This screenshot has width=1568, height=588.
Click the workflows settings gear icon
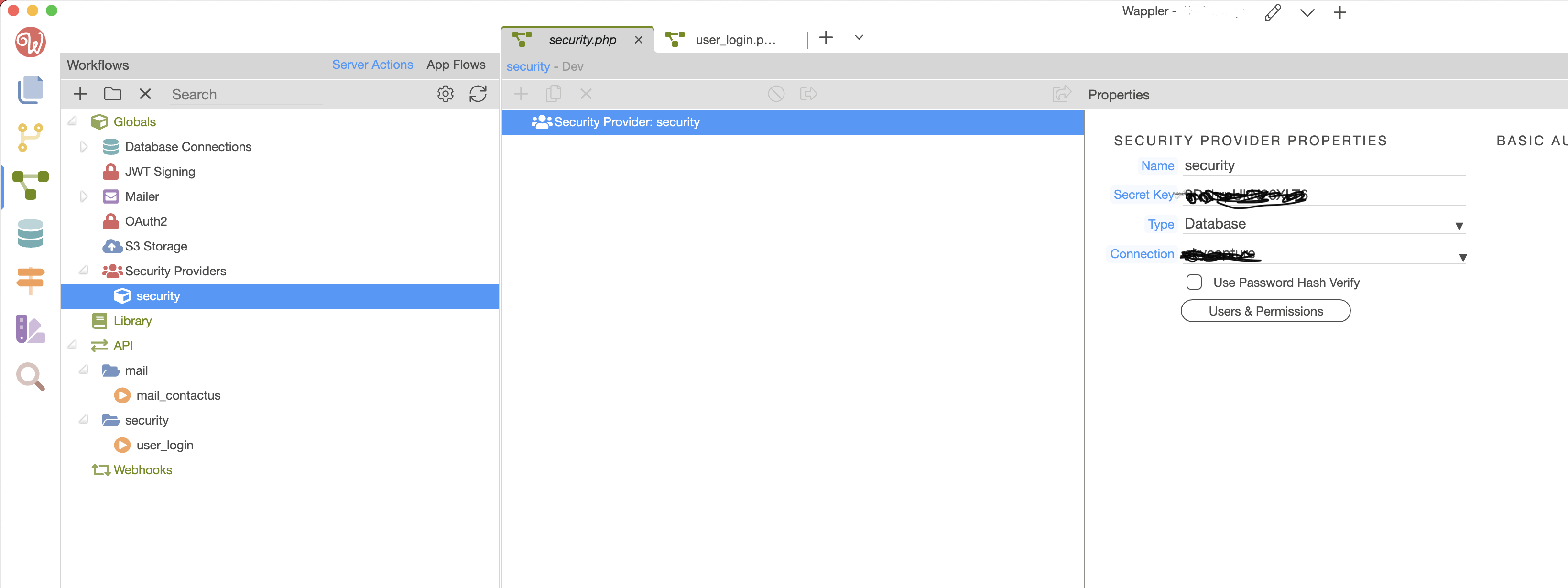pyautogui.click(x=445, y=94)
